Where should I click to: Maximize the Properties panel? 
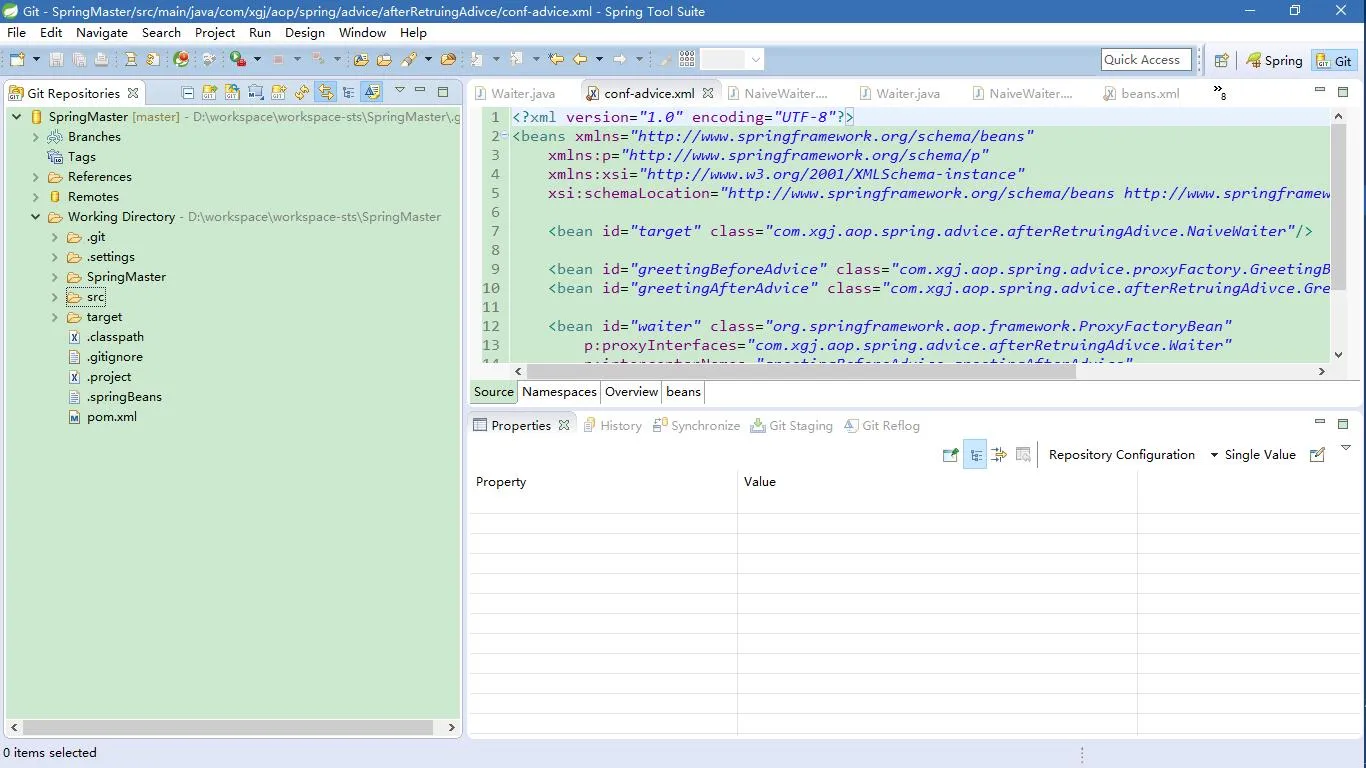(x=1343, y=423)
